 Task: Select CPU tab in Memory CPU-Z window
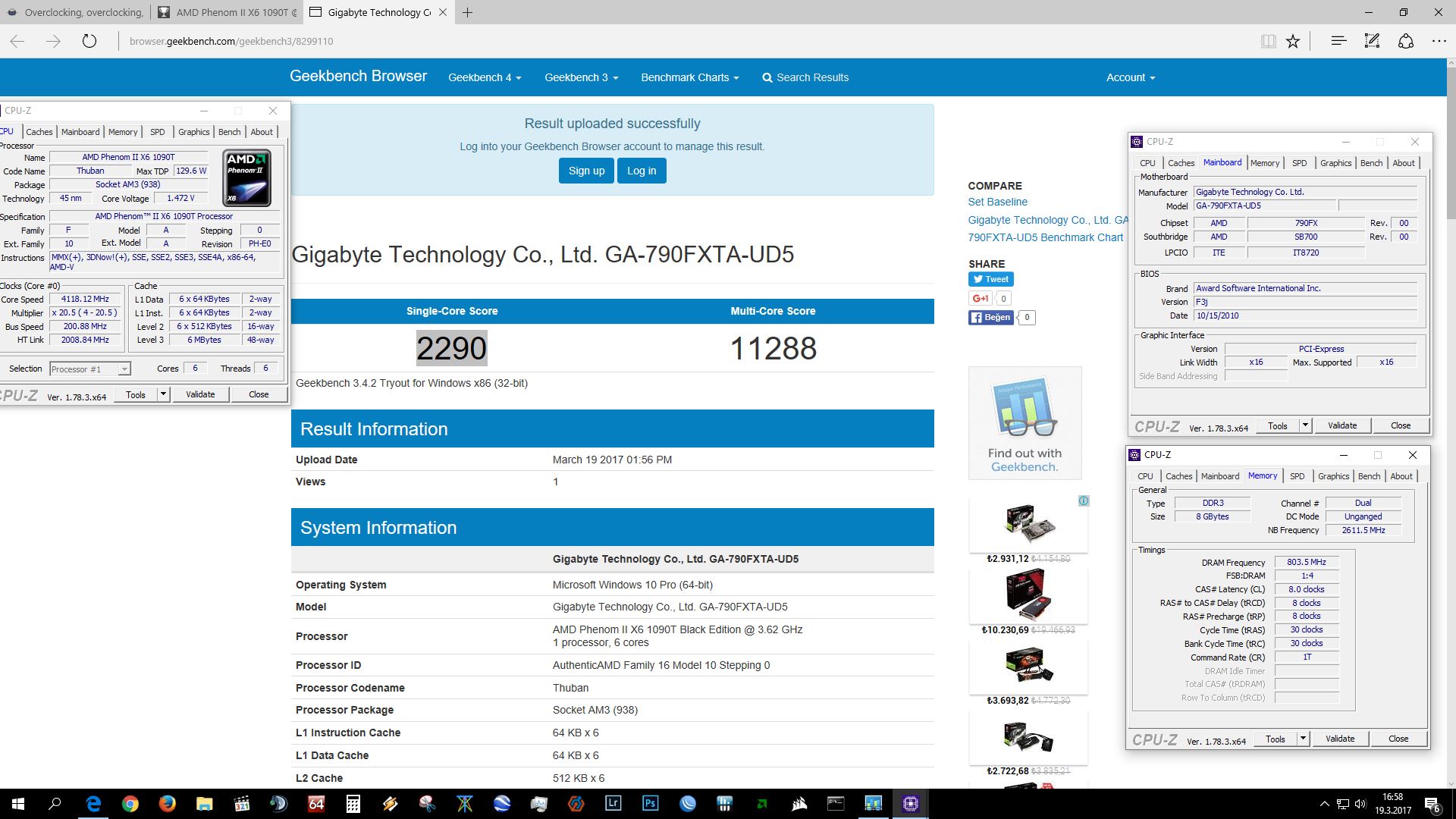click(1145, 476)
